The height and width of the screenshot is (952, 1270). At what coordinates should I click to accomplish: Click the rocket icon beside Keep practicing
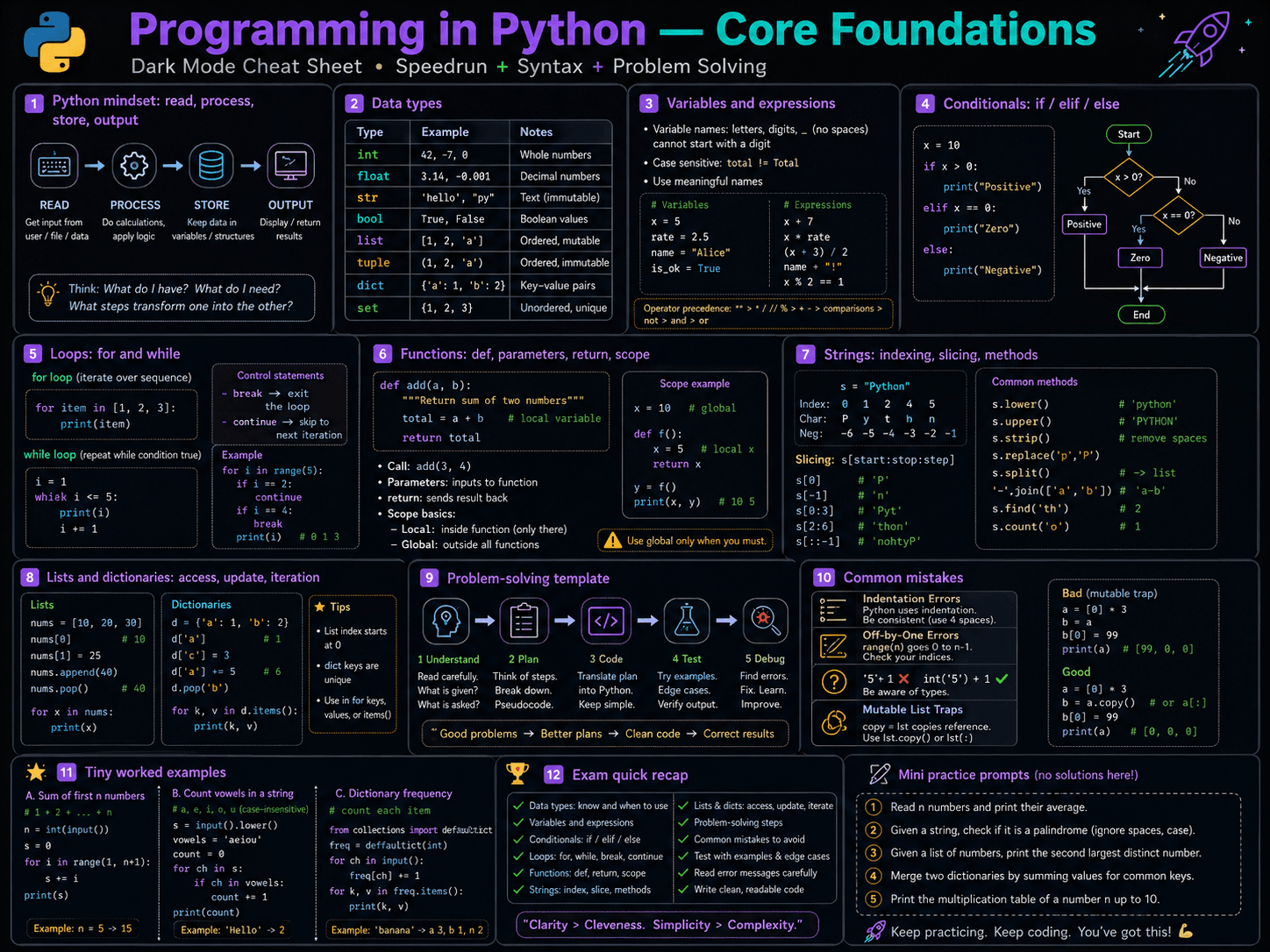click(874, 931)
